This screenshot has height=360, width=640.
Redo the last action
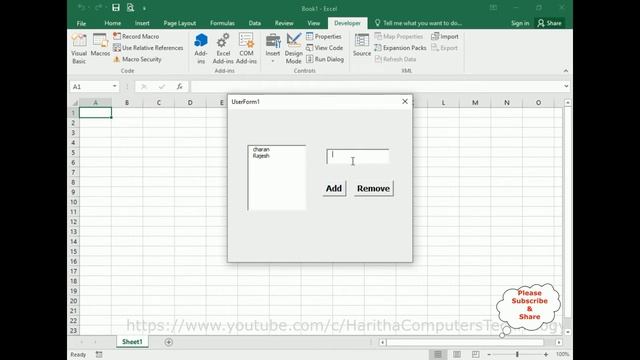pyautogui.click(x=98, y=8)
